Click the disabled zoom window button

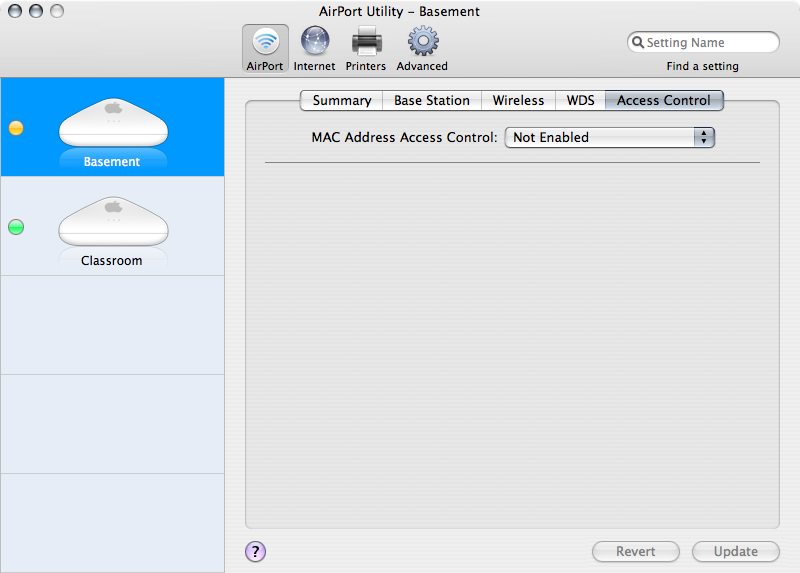point(57,11)
